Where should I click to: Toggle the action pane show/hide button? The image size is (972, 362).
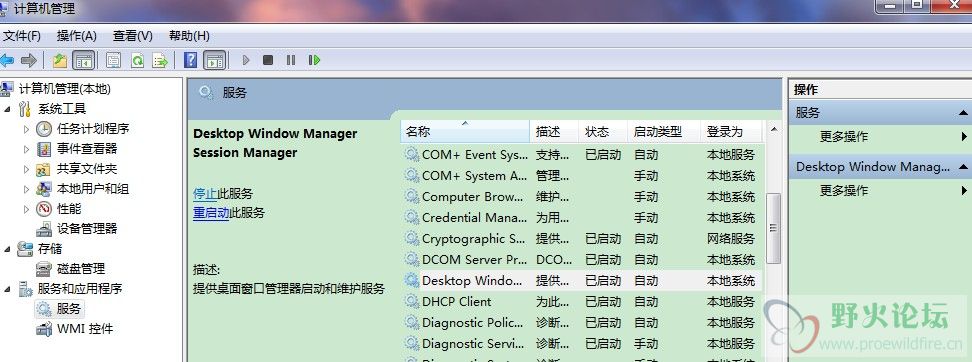pyautogui.click(x=215, y=60)
